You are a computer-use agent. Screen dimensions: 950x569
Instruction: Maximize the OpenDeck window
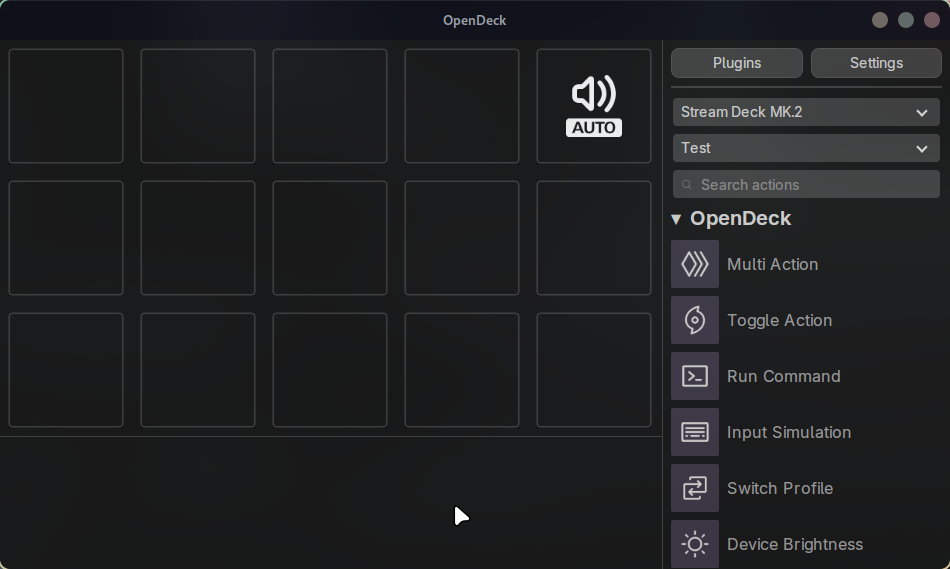(906, 20)
